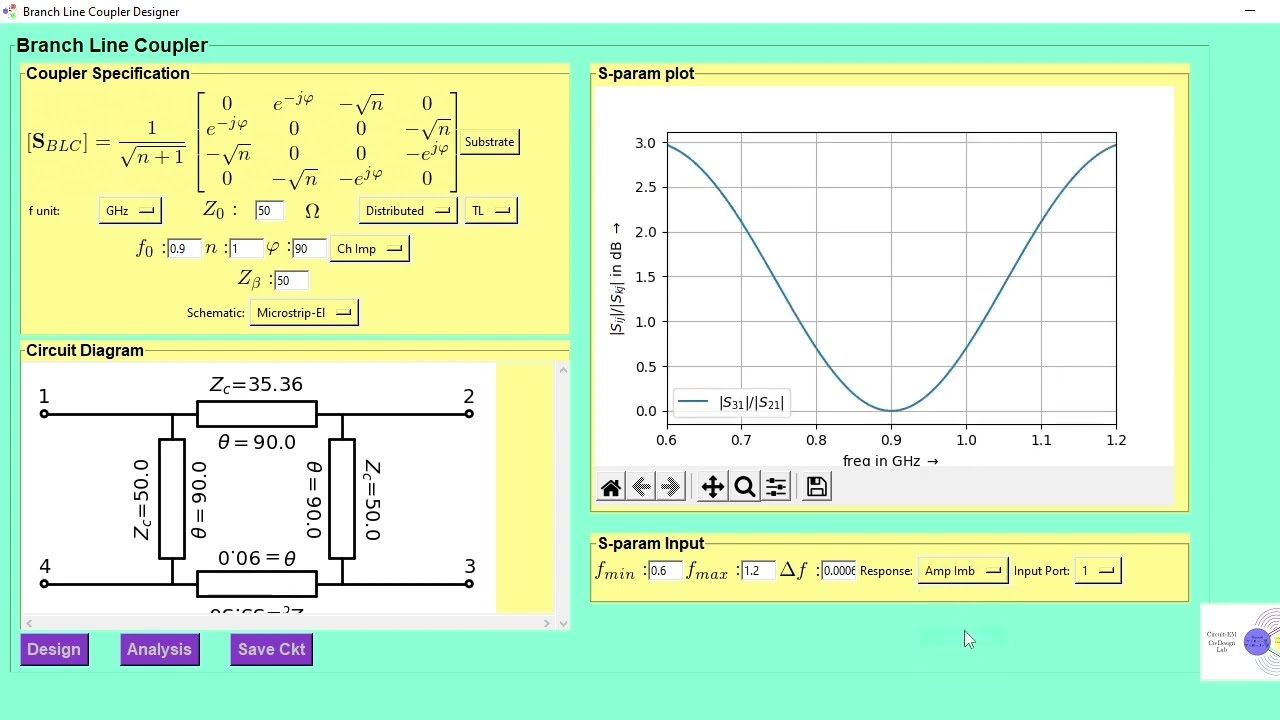Click the Zc=35.36 label in diagram
The height and width of the screenshot is (720, 1280).
pyautogui.click(x=256, y=385)
